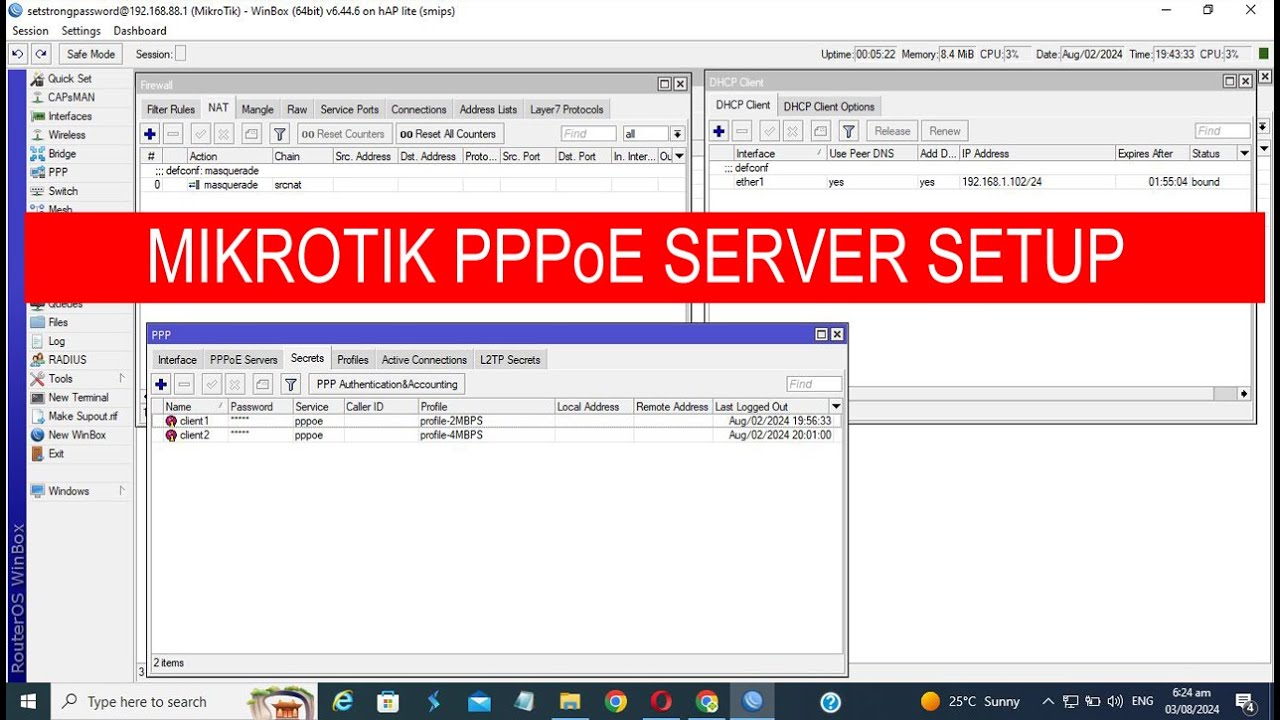
Task: Click PPP enable checkmark icon
Action: tap(212, 384)
